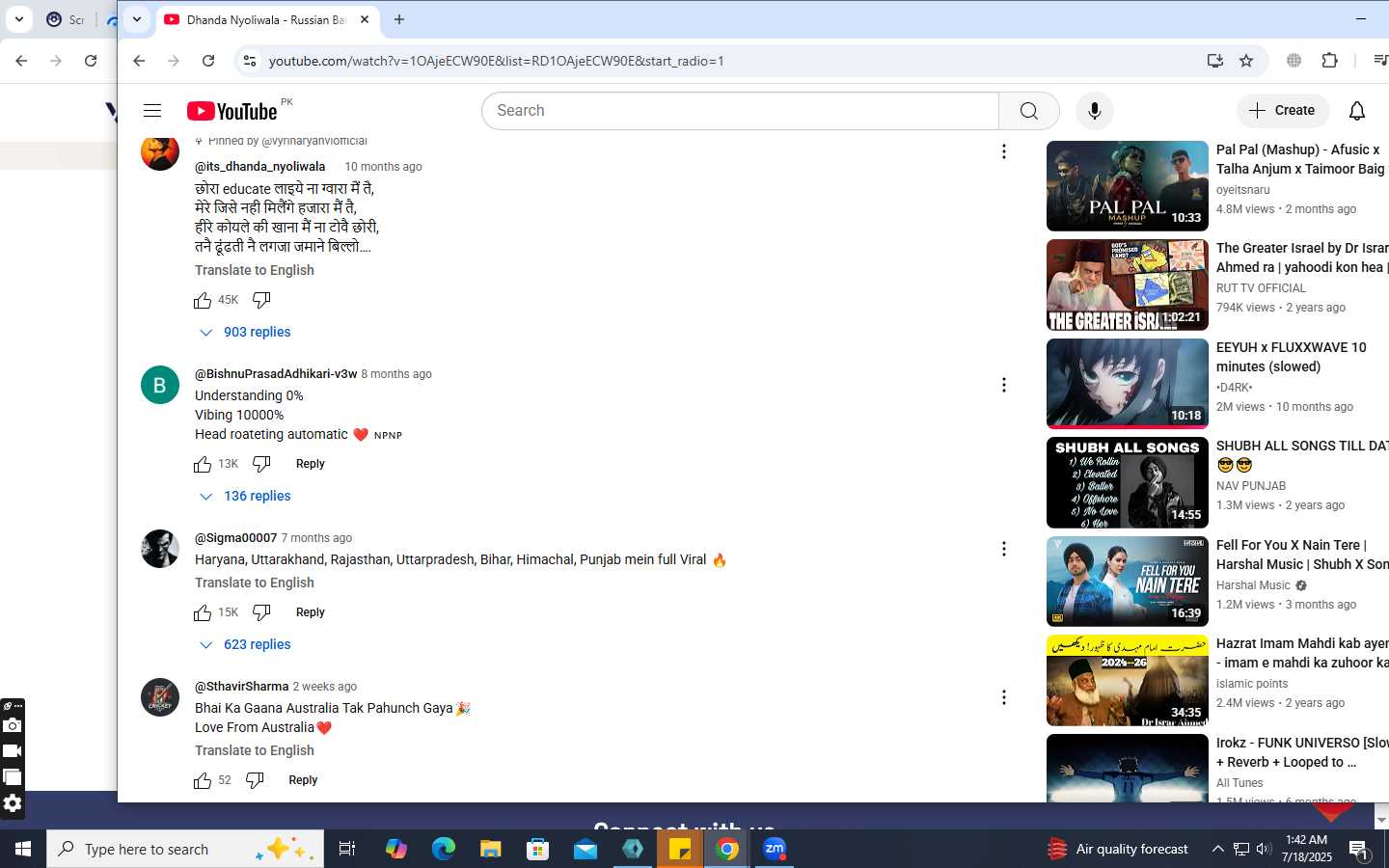
Task: Translate the pinned Hindi comment to English
Action: tap(255, 270)
